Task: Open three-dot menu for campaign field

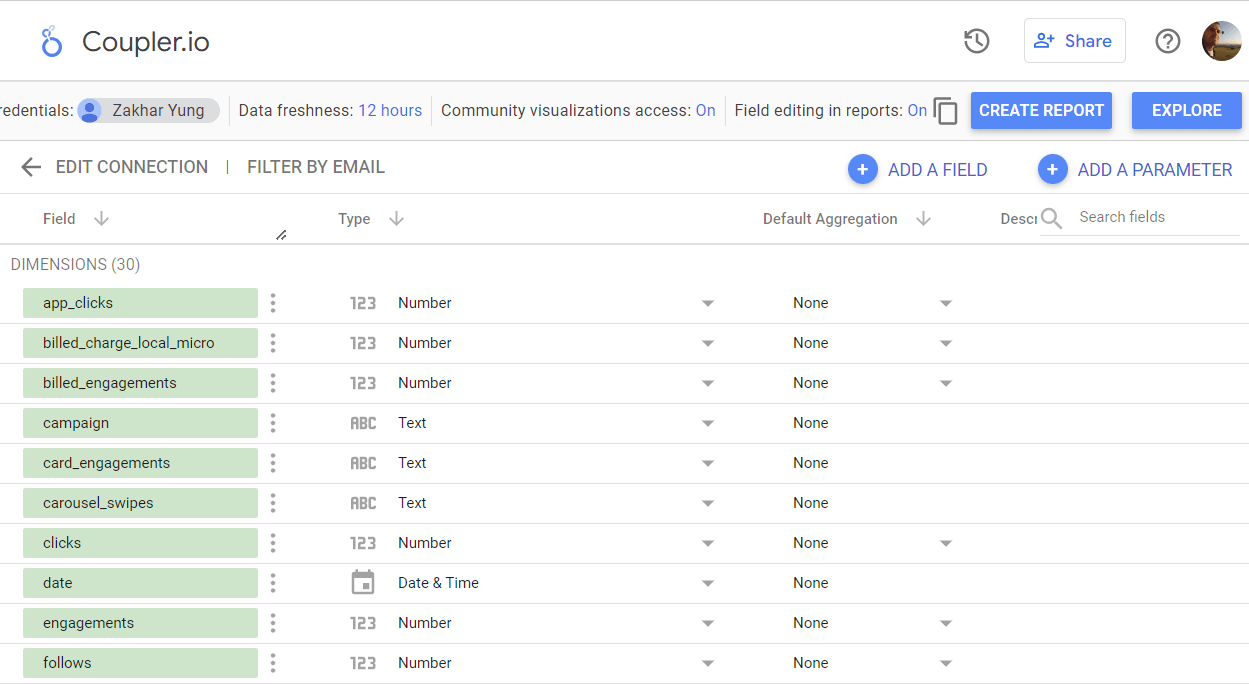Action: (273, 423)
